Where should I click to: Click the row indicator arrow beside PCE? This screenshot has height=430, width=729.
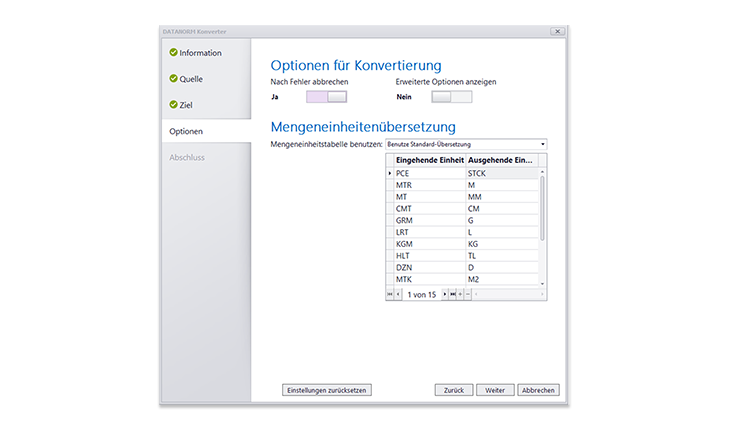(x=390, y=173)
